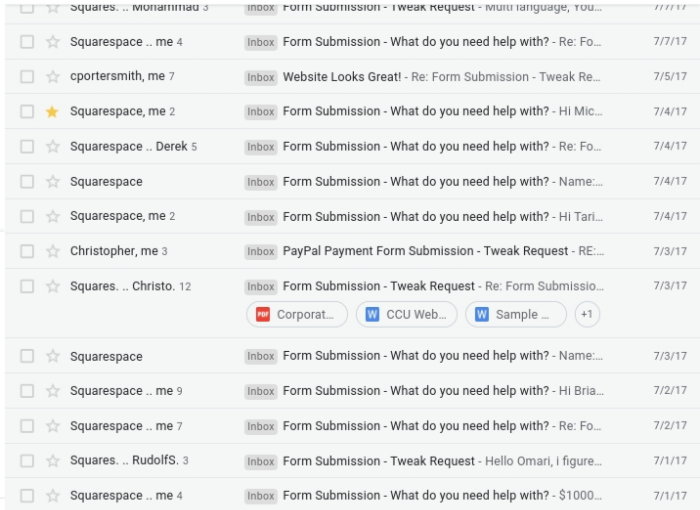This screenshot has width=700, height=510.
Task: Select checkbox for cportersmith, me 7 email
Action: [x=27, y=77]
